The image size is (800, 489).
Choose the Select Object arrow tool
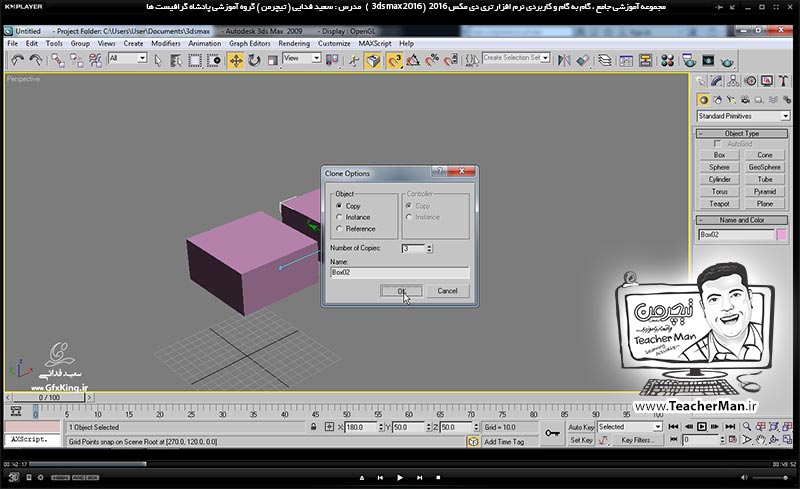point(158,61)
